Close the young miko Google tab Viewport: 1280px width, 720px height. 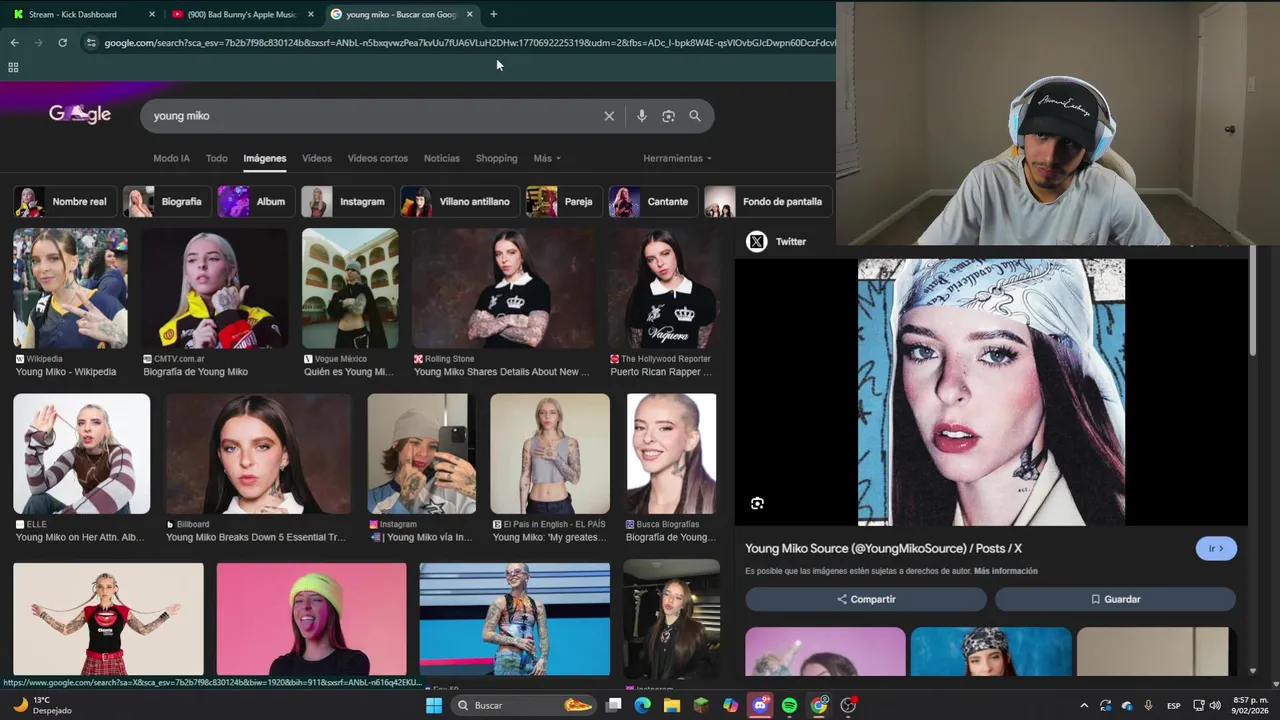[469, 14]
